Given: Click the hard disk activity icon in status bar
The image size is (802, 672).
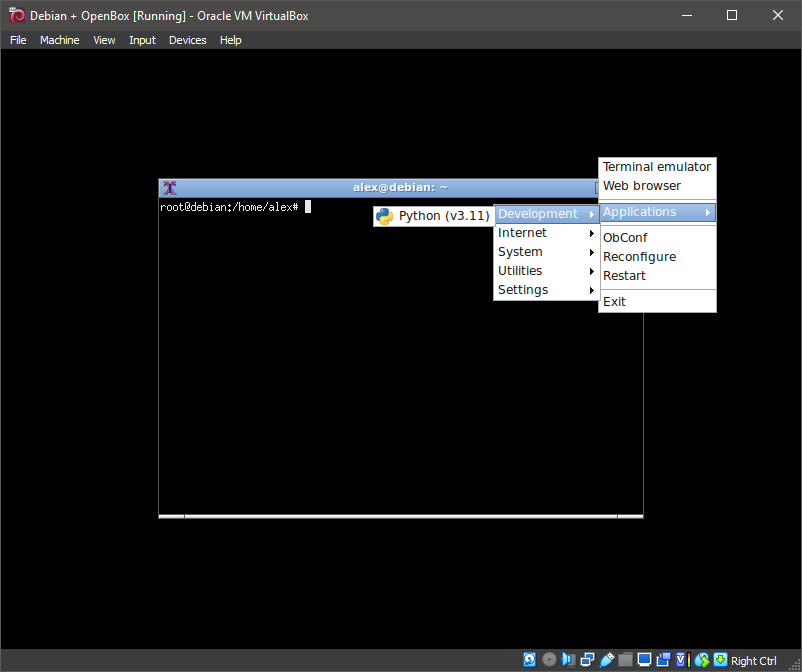Looking at the screenshot, I should point(528,659).
